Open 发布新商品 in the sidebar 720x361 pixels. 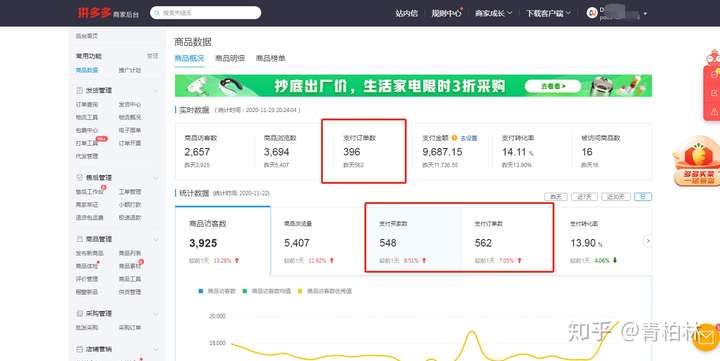point(90,253)
